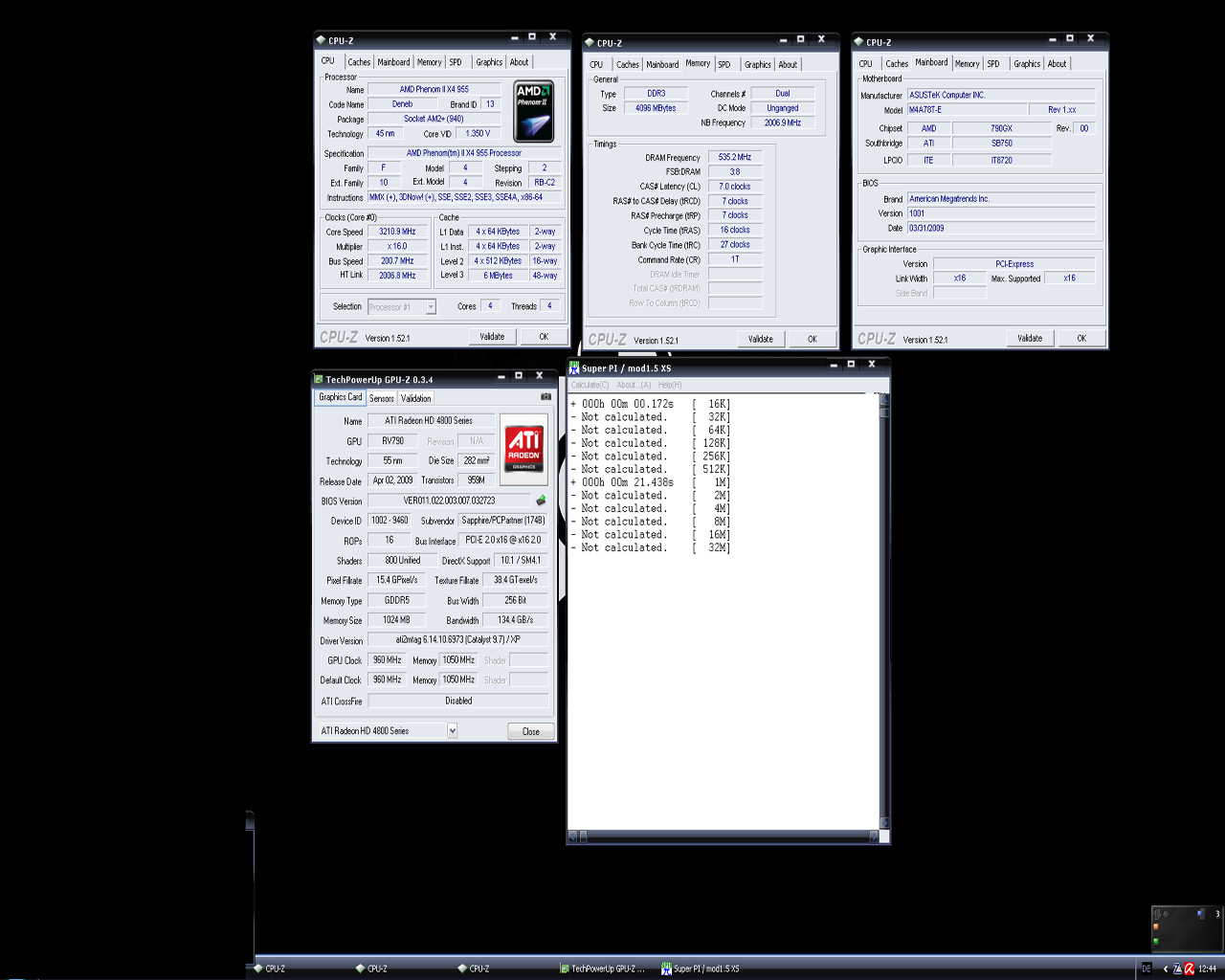
Task: Select the Graphics Card tab in GPU-Z
Action: pyautogui.click(x=341, y=397)
